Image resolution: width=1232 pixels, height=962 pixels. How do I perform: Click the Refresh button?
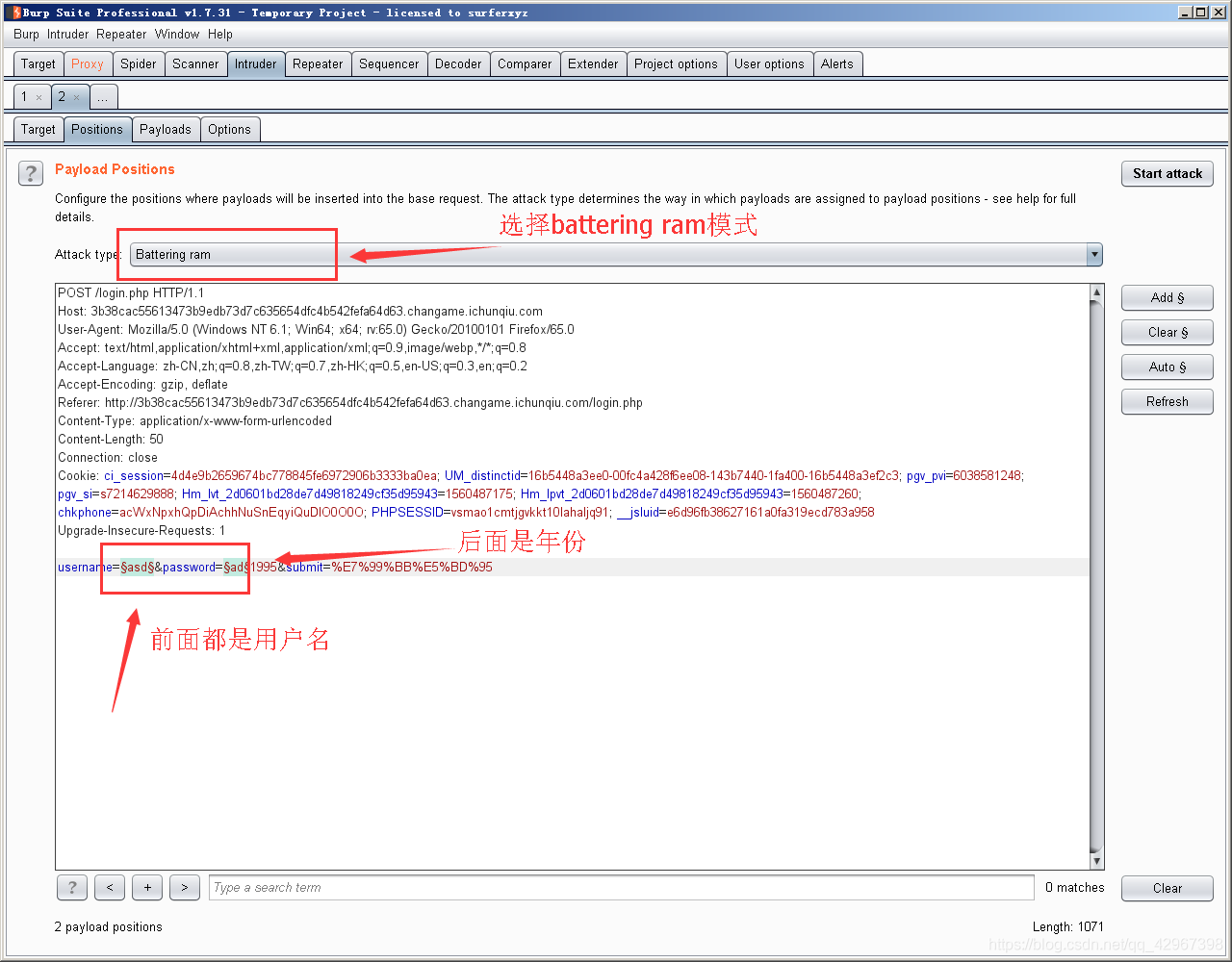click(1168, 402)
